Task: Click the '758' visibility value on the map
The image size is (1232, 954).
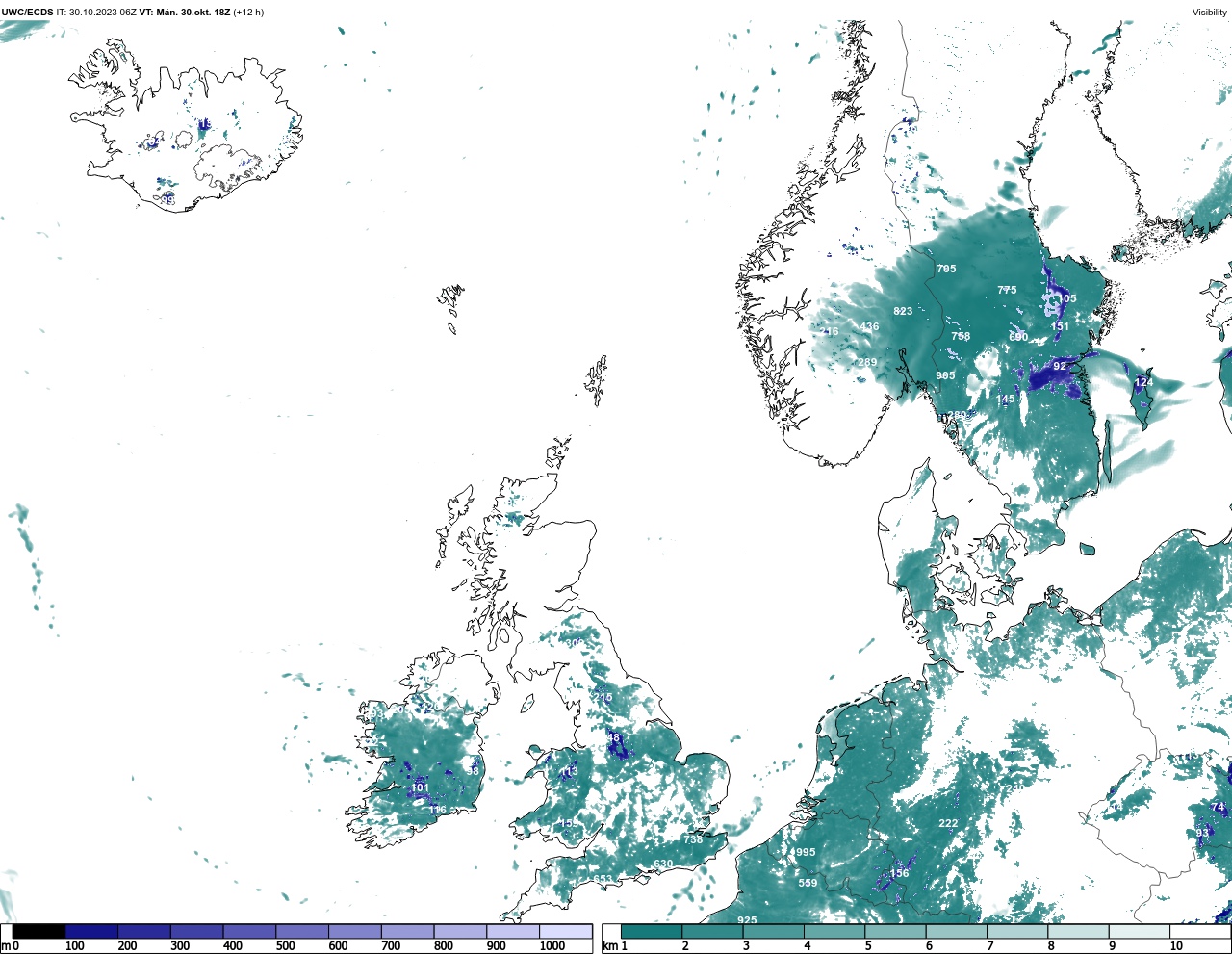Action: 961,336
